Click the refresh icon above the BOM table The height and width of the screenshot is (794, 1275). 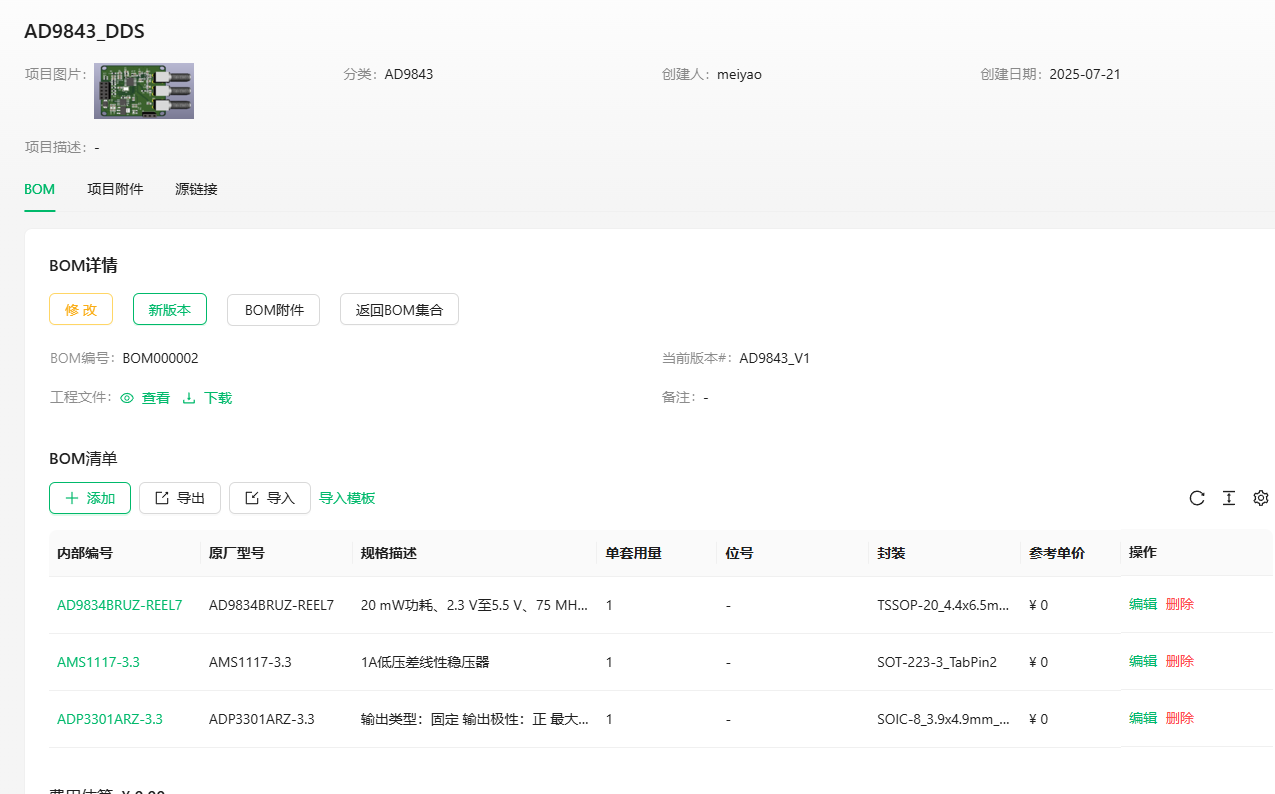pos(1197,498)
